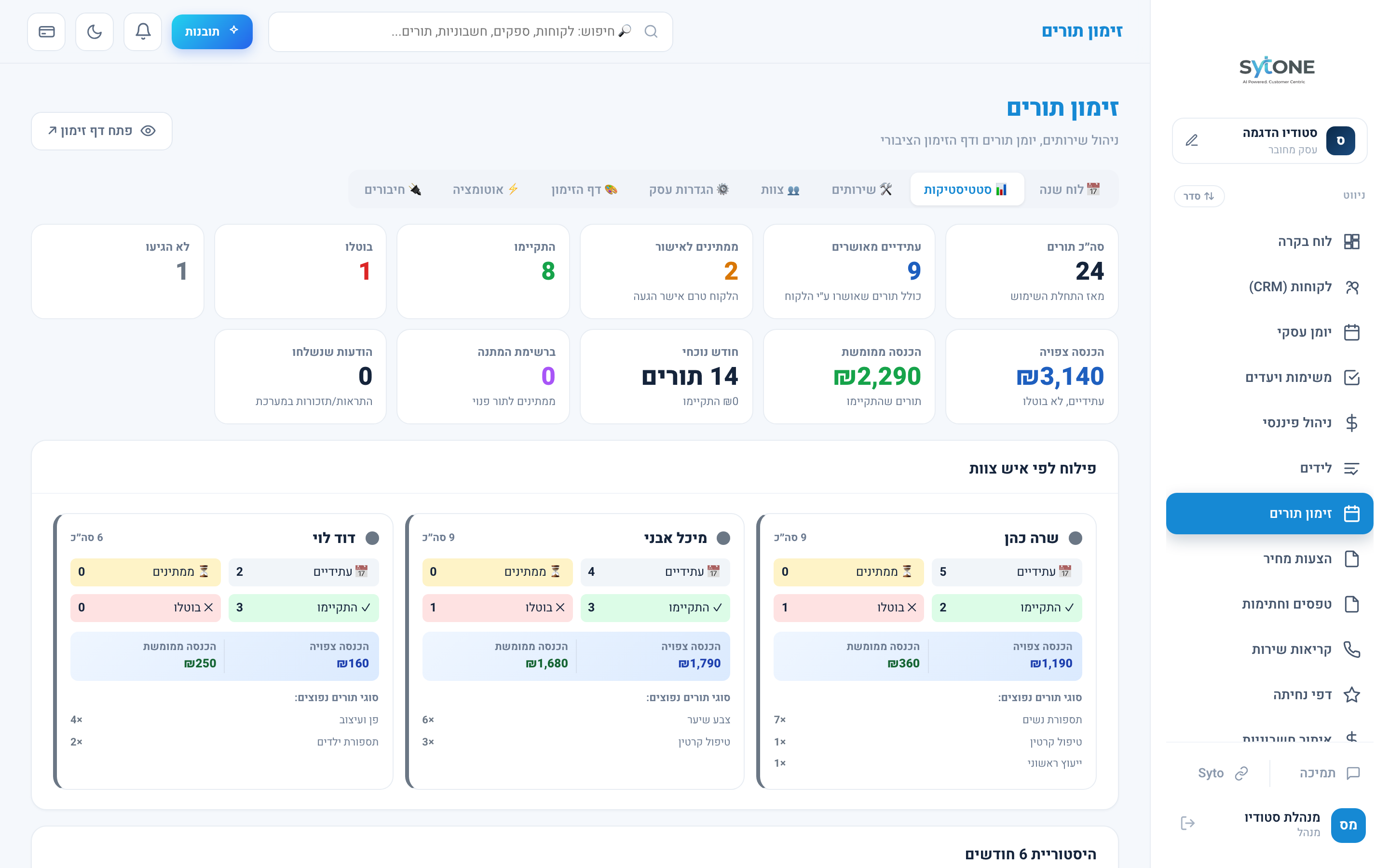Screen dimensions: 1389x868
Task: Click the תובנות insights button
Action: click(x=212, y=31)
